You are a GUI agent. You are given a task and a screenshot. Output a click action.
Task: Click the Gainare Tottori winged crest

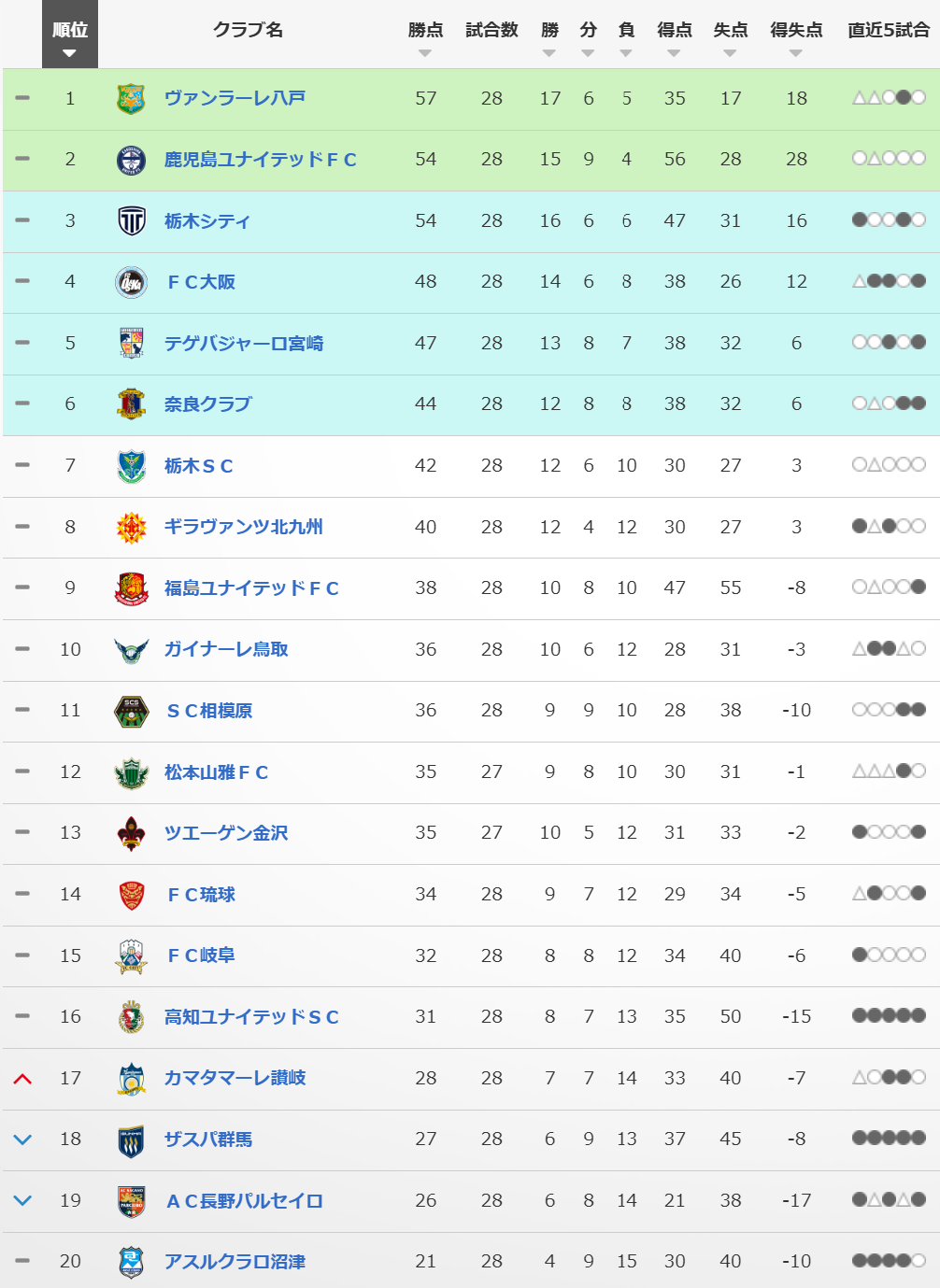point(131,649)
